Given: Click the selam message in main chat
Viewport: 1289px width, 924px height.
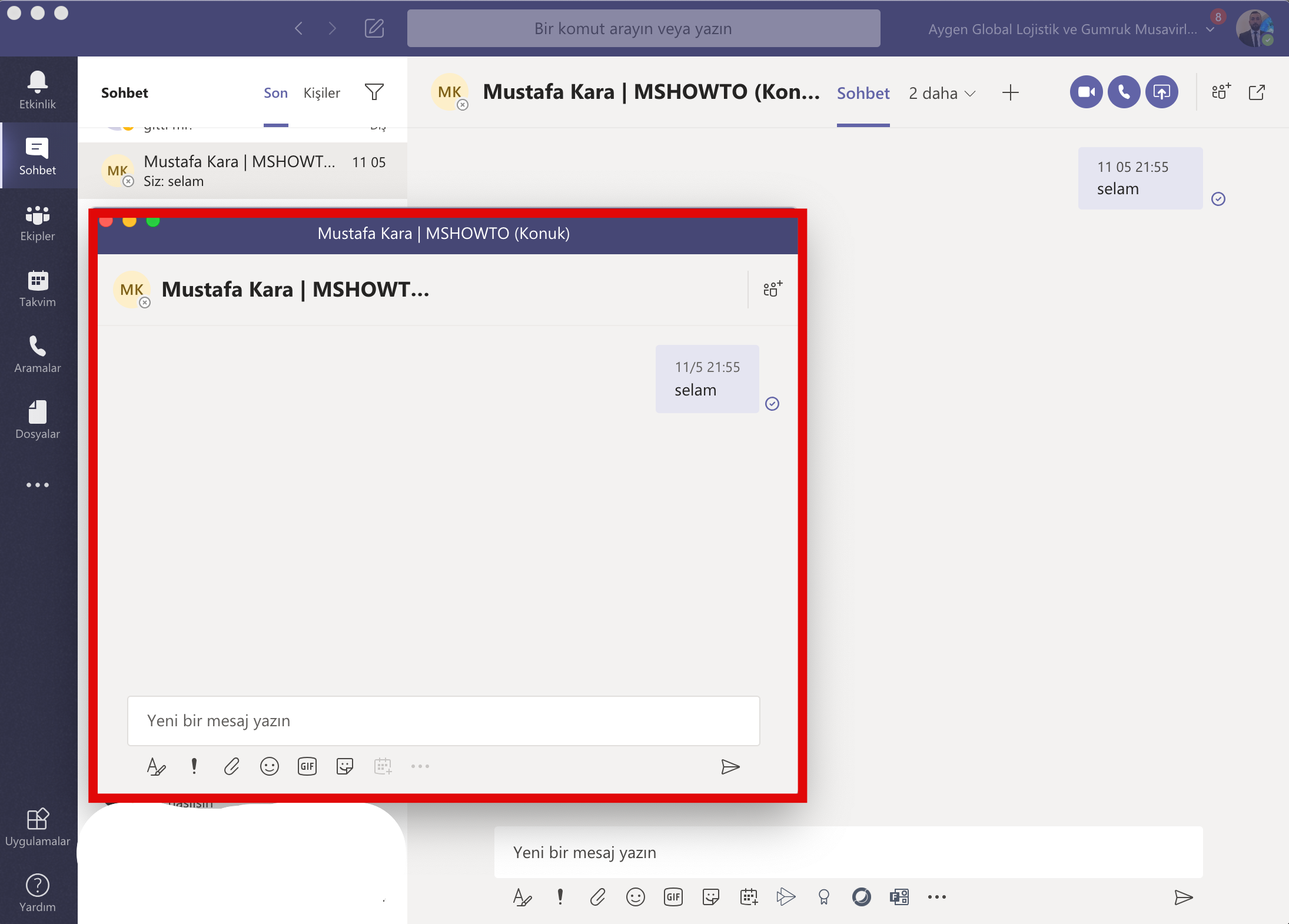Looking at the screenshot, I should pyautogui.click(x=1140, y=178).
